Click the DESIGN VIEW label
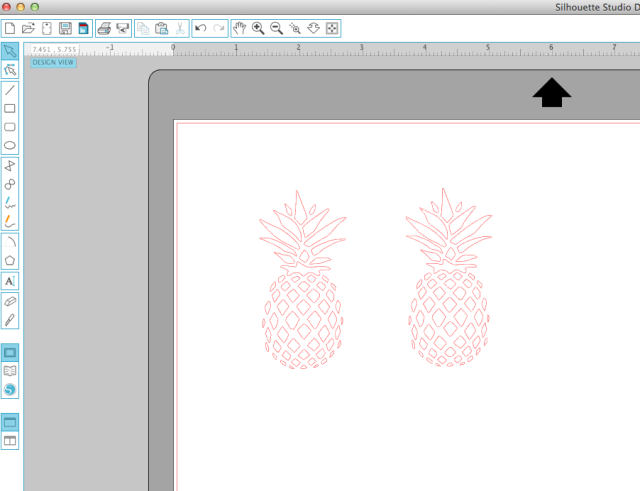Screen dimensions: 640x491 click(x=53, y=62)
